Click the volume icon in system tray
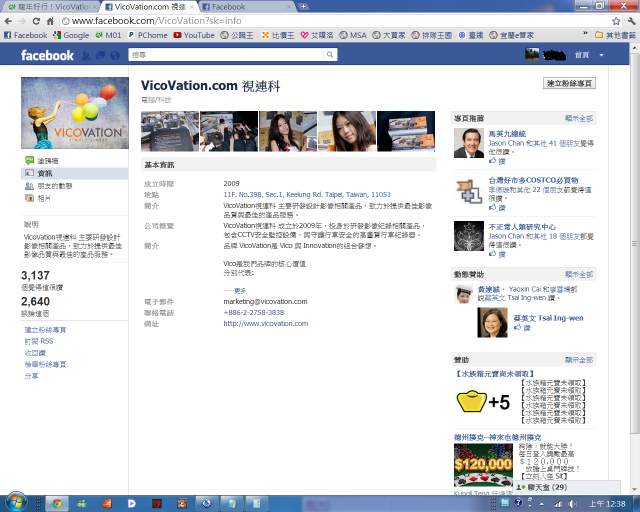This screenshot has height=512, width=640. pos(572,504)
